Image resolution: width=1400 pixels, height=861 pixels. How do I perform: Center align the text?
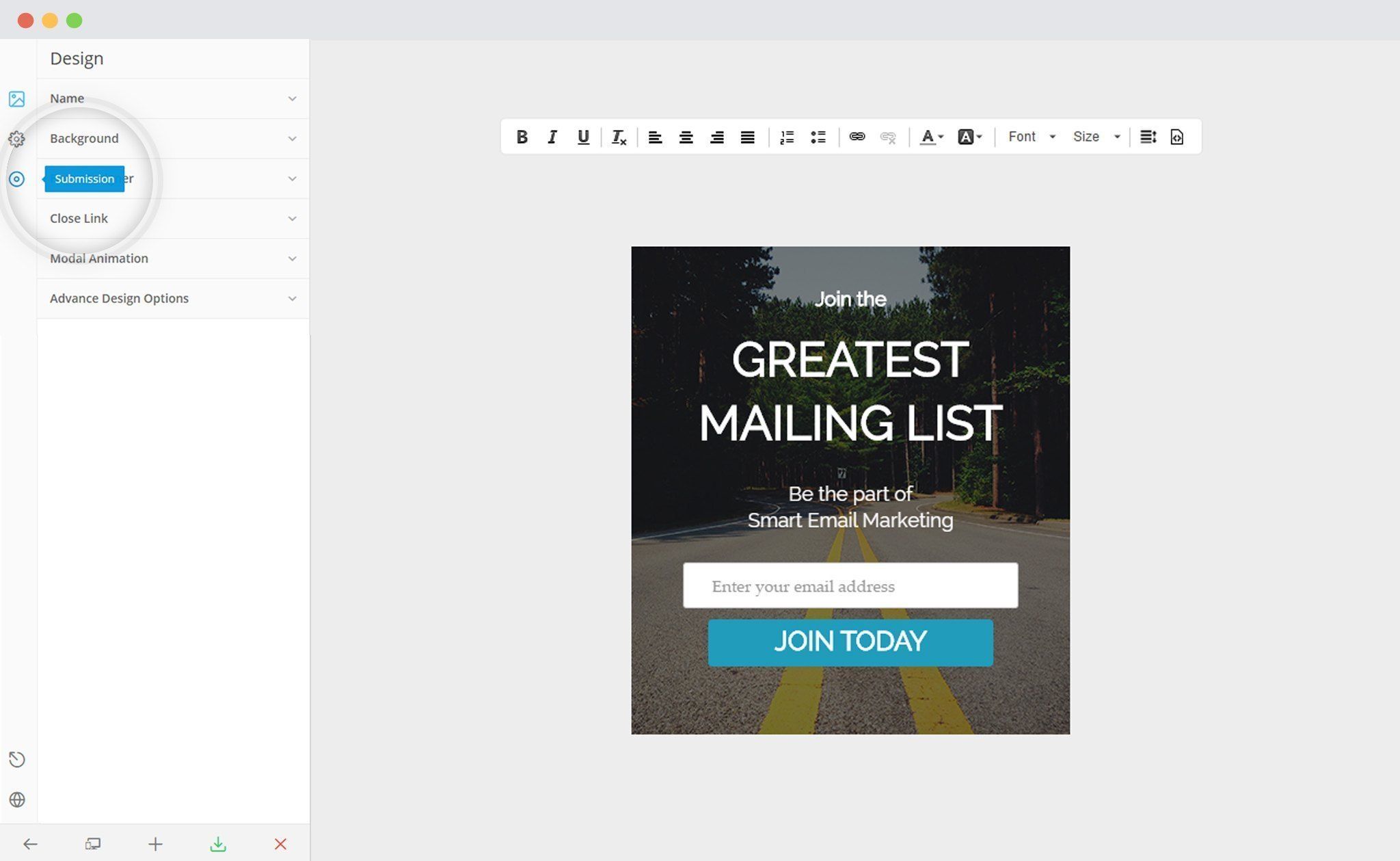click(686, 137)
